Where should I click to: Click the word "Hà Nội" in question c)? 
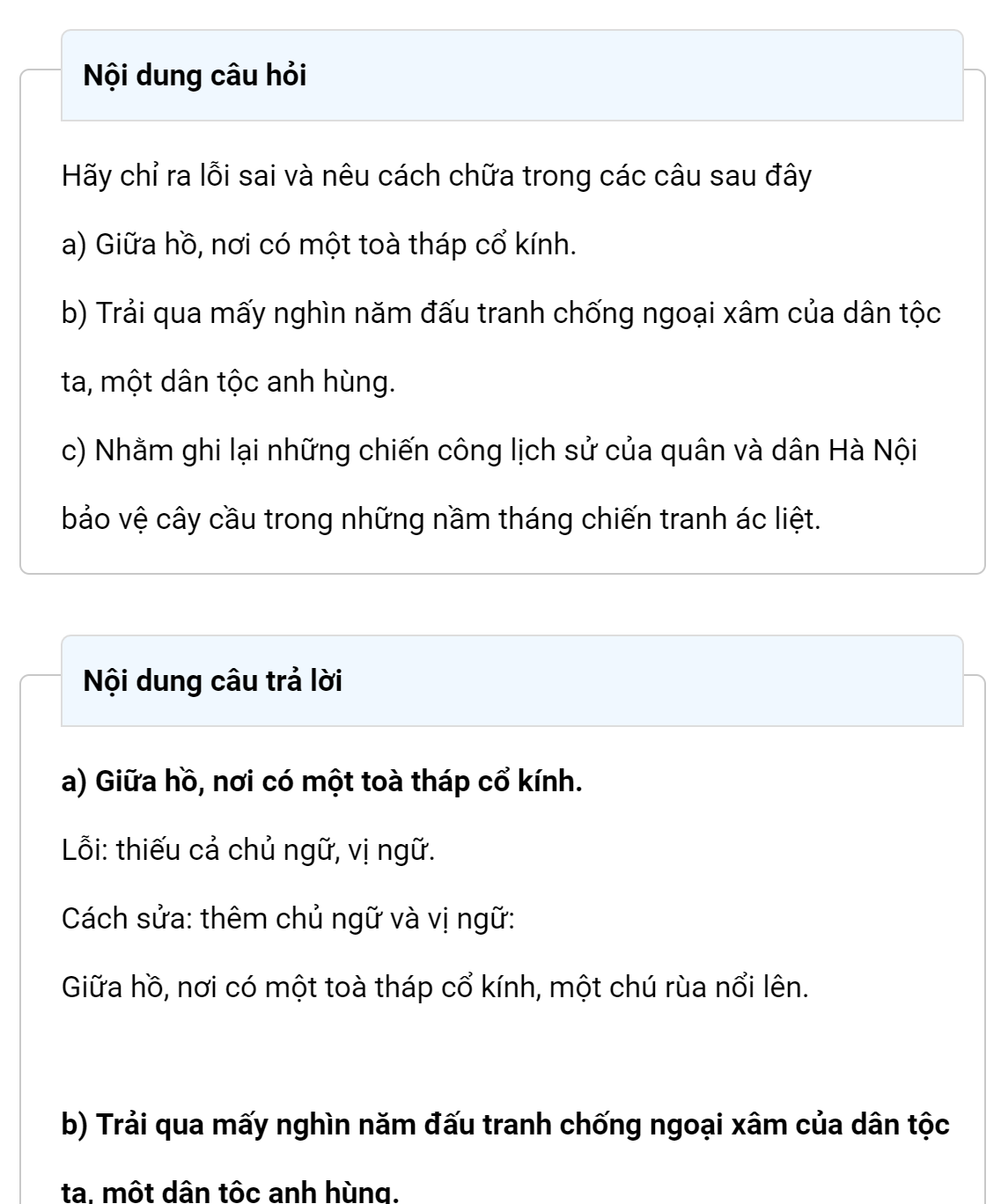873,451
